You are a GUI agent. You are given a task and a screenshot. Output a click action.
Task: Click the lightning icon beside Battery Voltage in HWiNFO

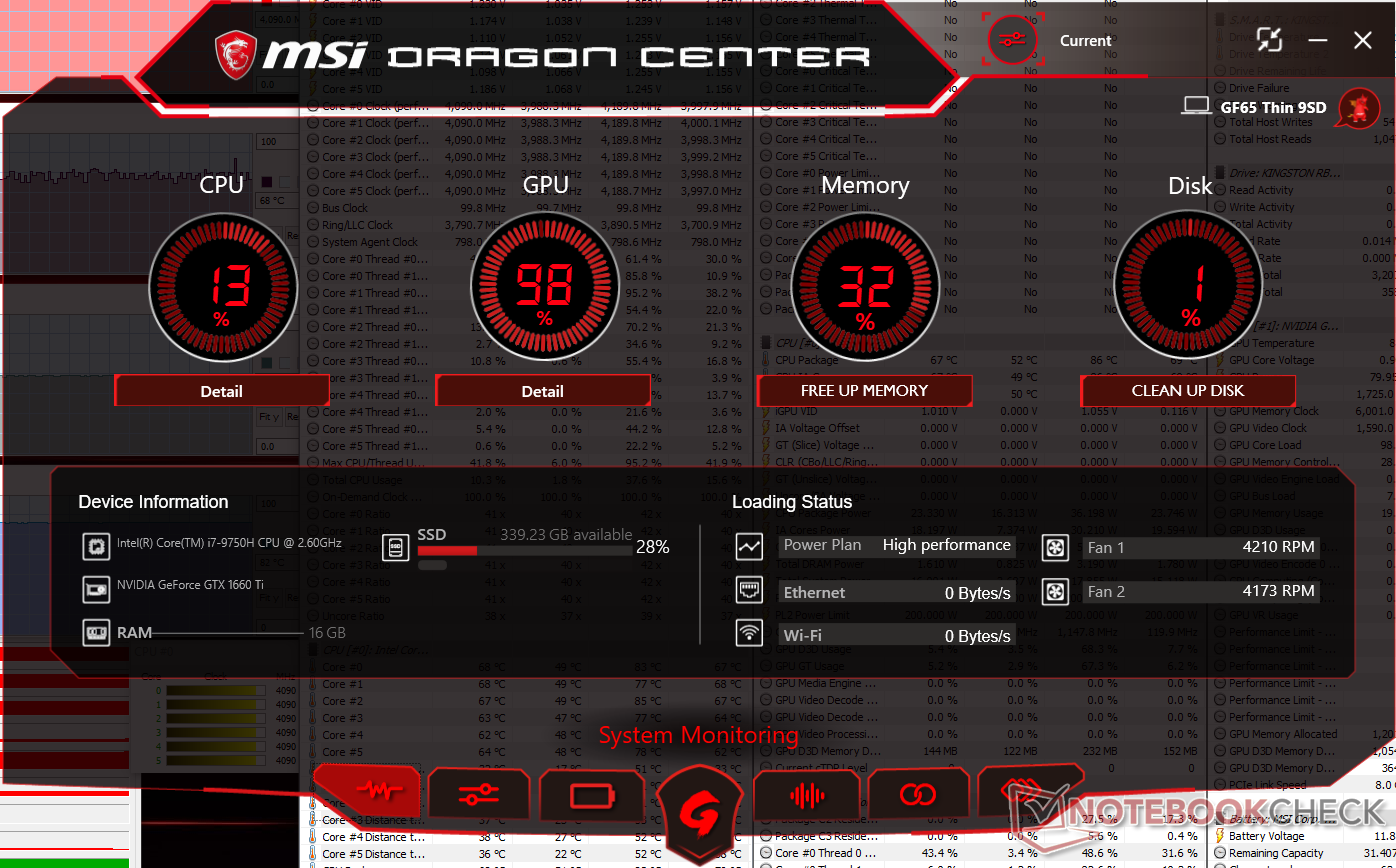click(x=1220, y=836)
